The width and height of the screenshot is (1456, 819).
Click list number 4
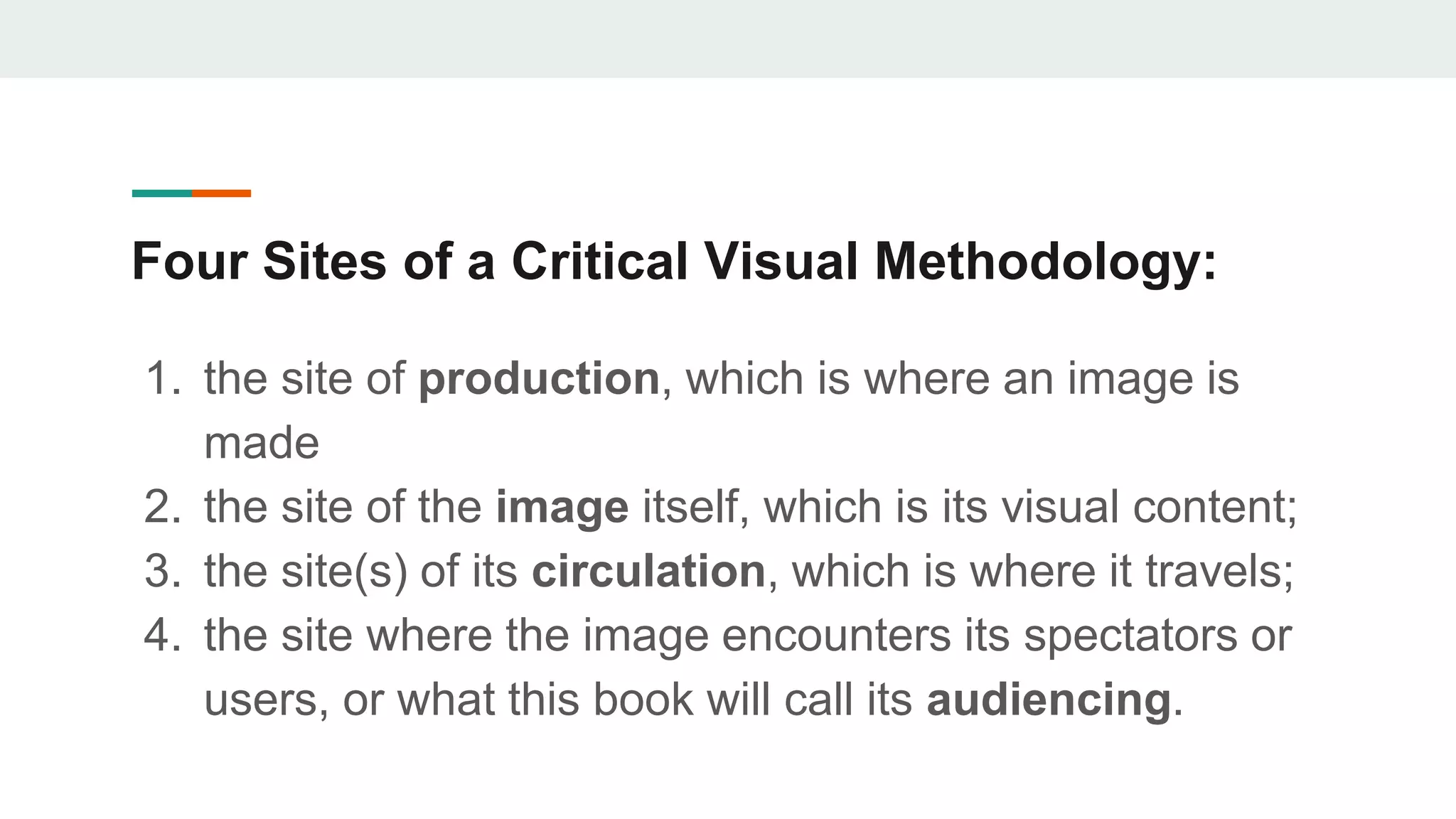pyautogui.click(x=163, y=635)
